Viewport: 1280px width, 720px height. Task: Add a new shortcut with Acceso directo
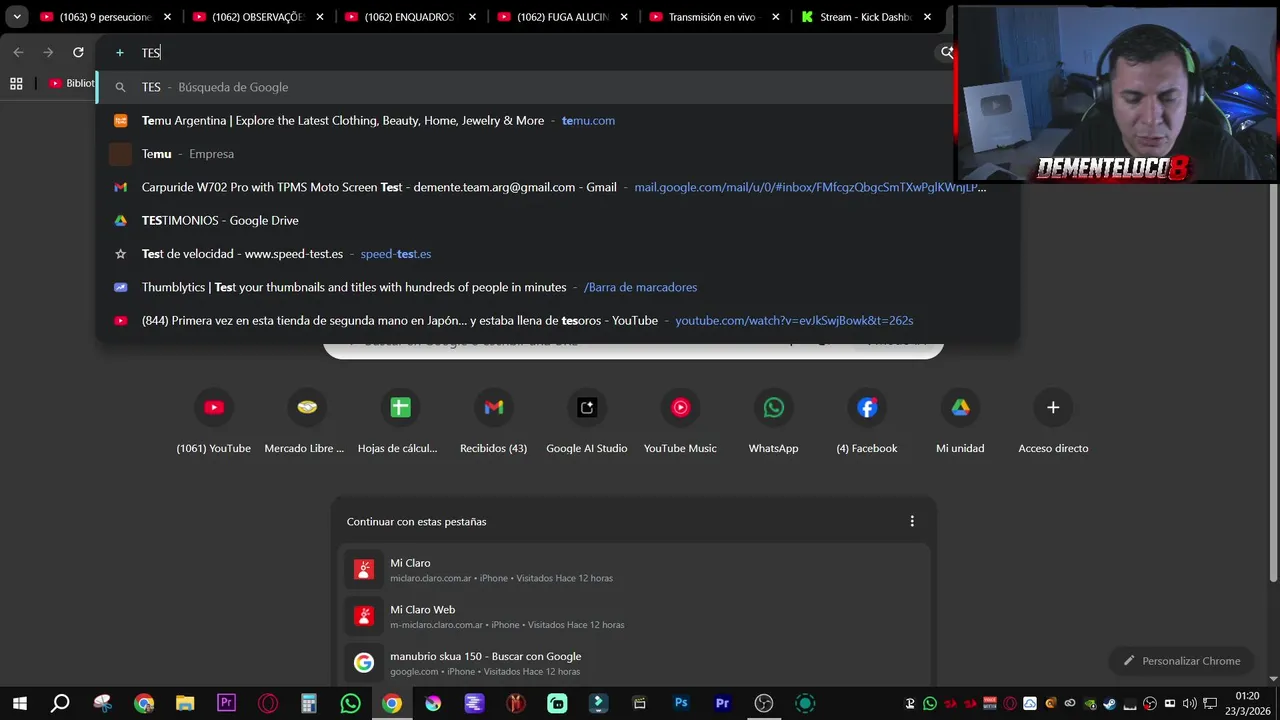coord(1053,421)
